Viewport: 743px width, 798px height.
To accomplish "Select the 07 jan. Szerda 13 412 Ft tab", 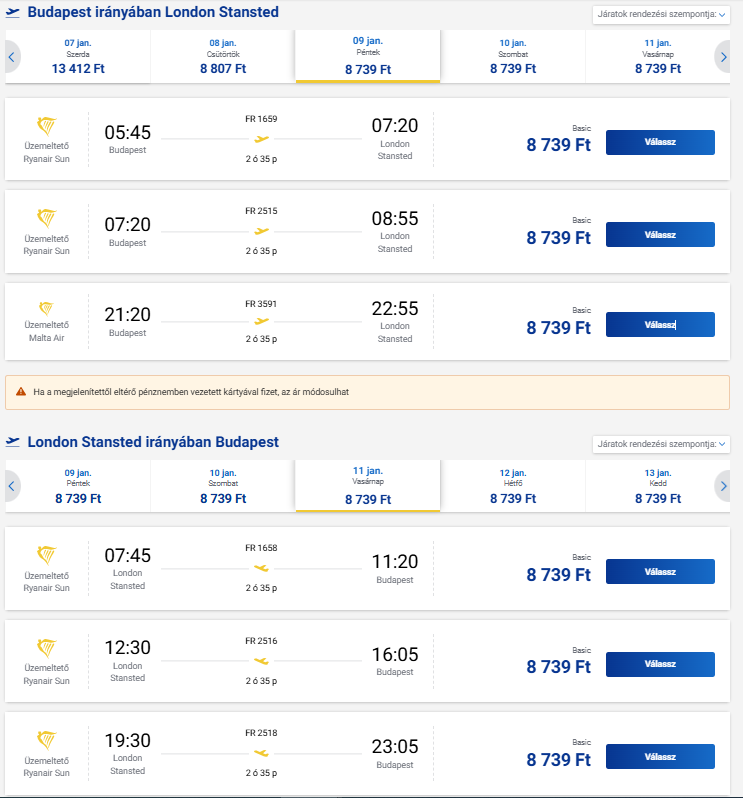I will tap(78, 57).
